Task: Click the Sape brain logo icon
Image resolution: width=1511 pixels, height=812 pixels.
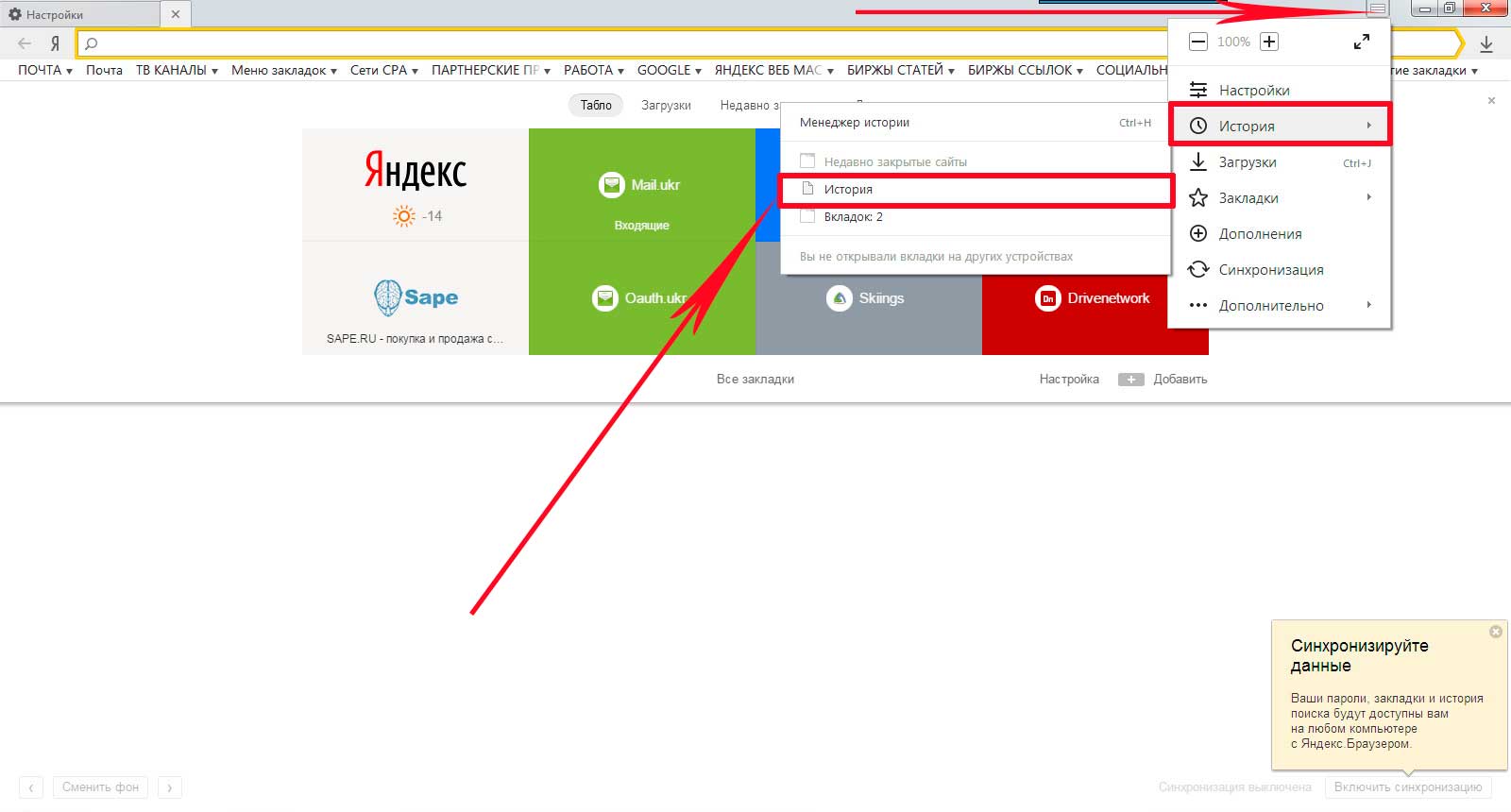Action: point(388,297)
